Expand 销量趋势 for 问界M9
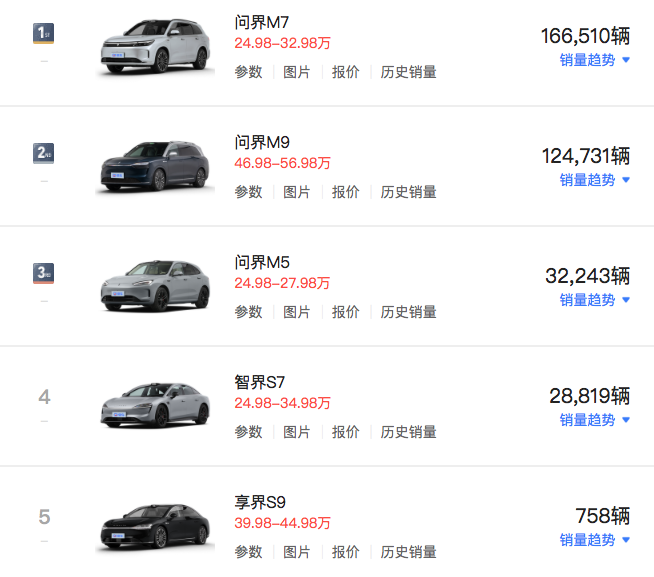The image size is (654, 577). pyautogui.click(x=594, y=180)
